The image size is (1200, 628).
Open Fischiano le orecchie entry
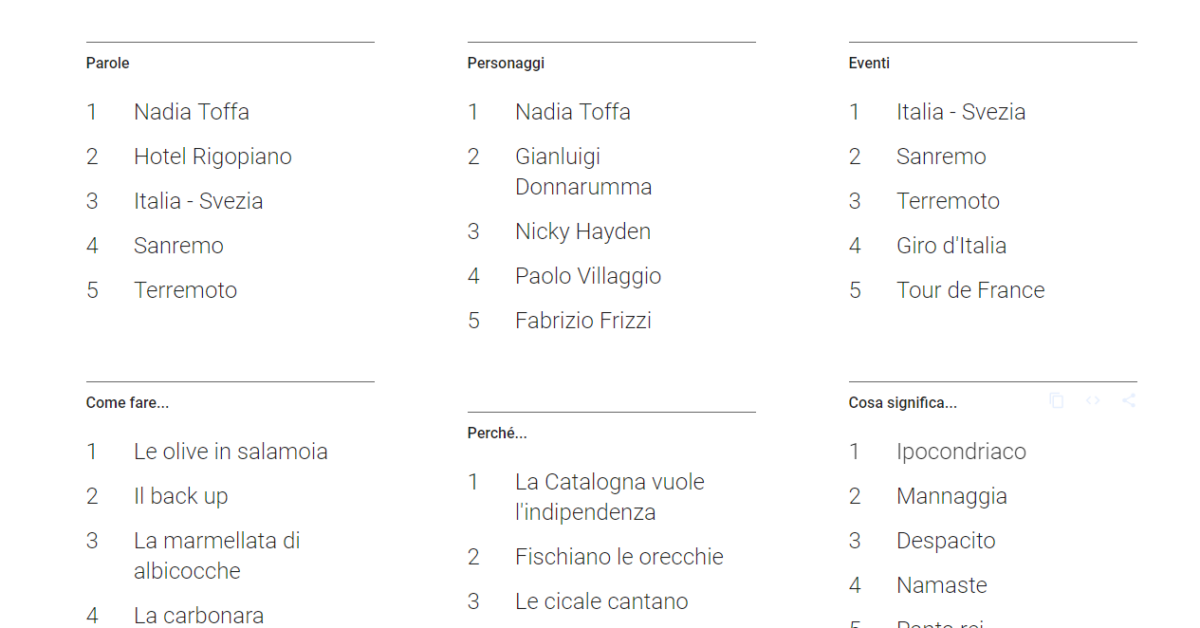[619, 557]
